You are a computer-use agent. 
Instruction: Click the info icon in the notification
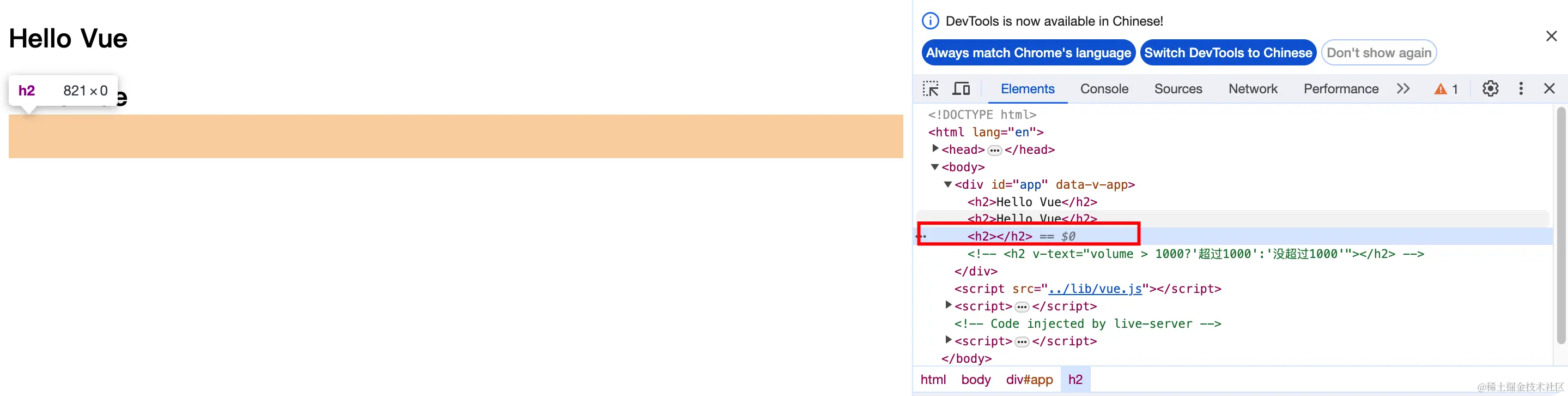[930, 21]
